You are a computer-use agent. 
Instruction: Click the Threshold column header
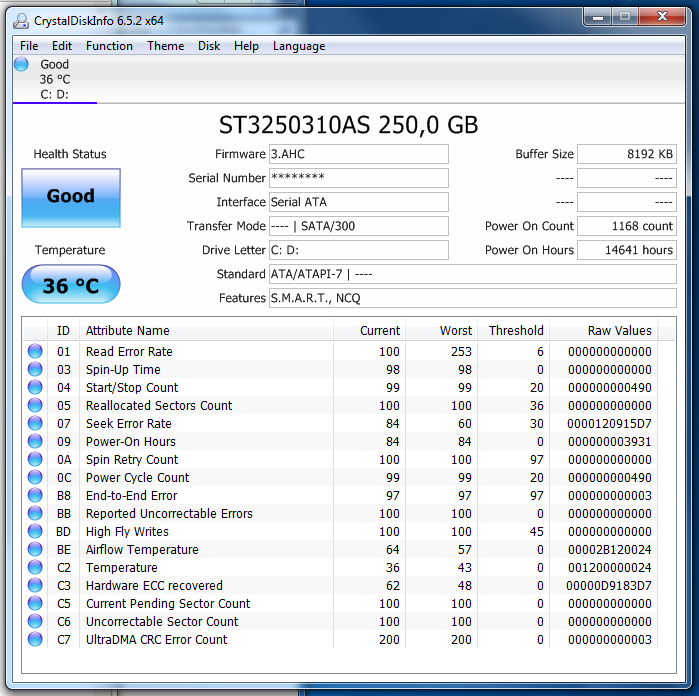click(513, 330)
